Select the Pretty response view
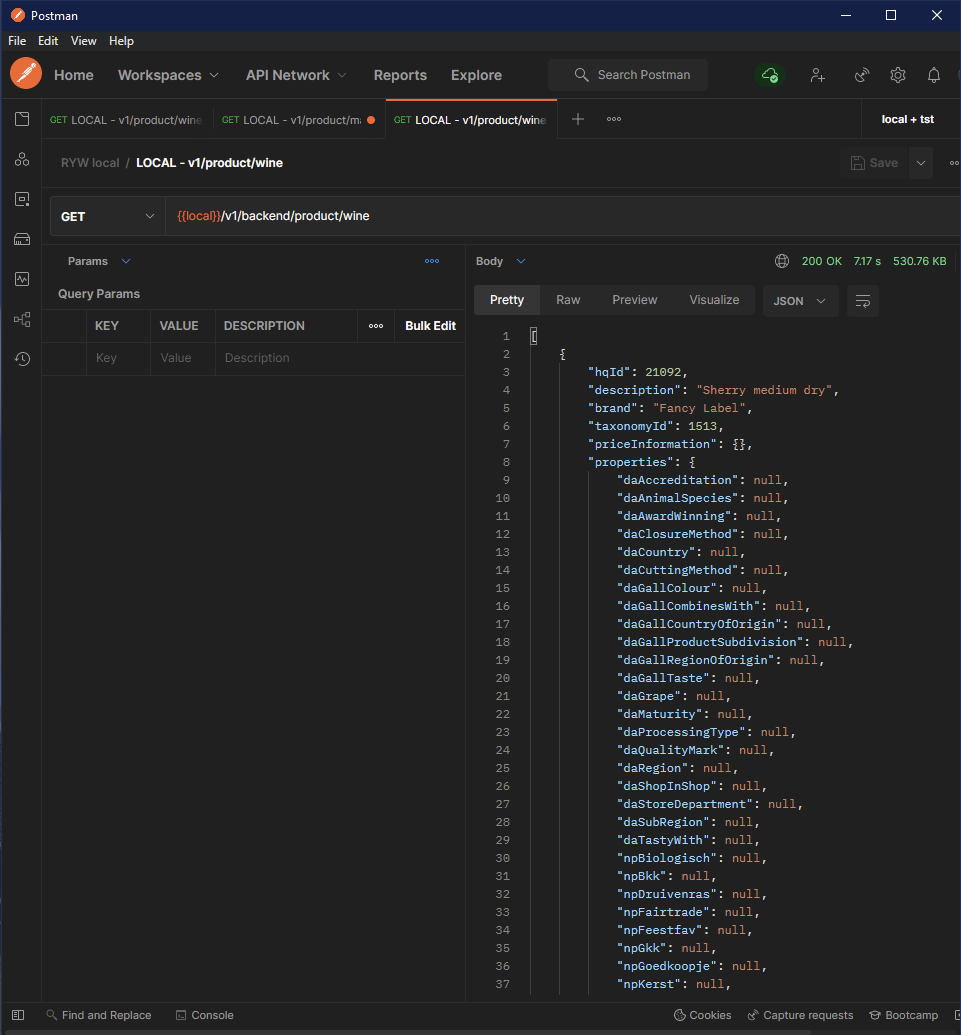The height and width of the screenshot is (1035, 961). (x=507, y=300)
